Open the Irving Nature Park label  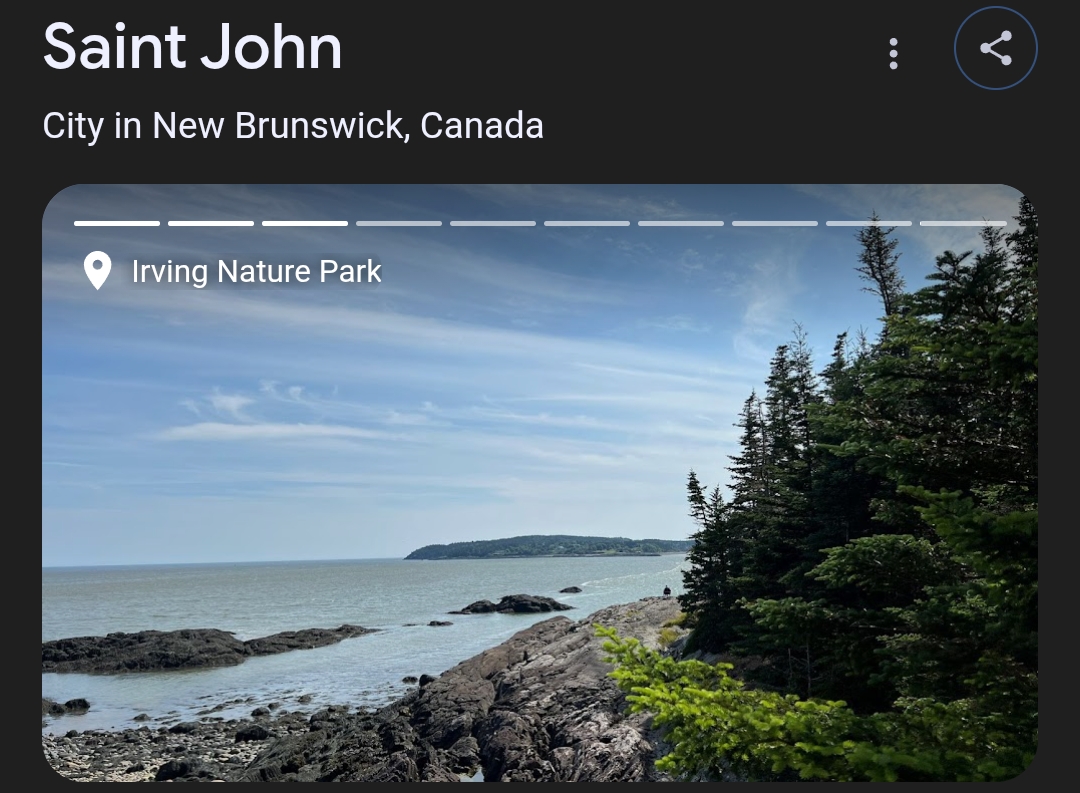point(256,271)
